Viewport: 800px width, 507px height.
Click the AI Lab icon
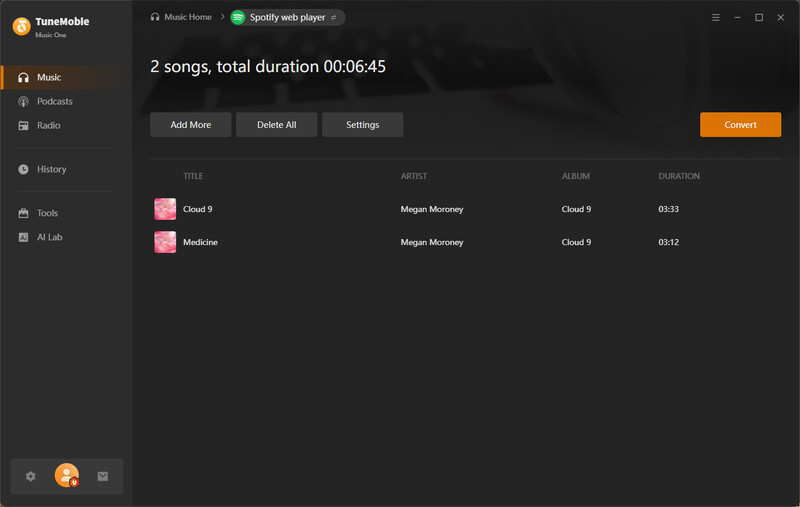[23, 237]
